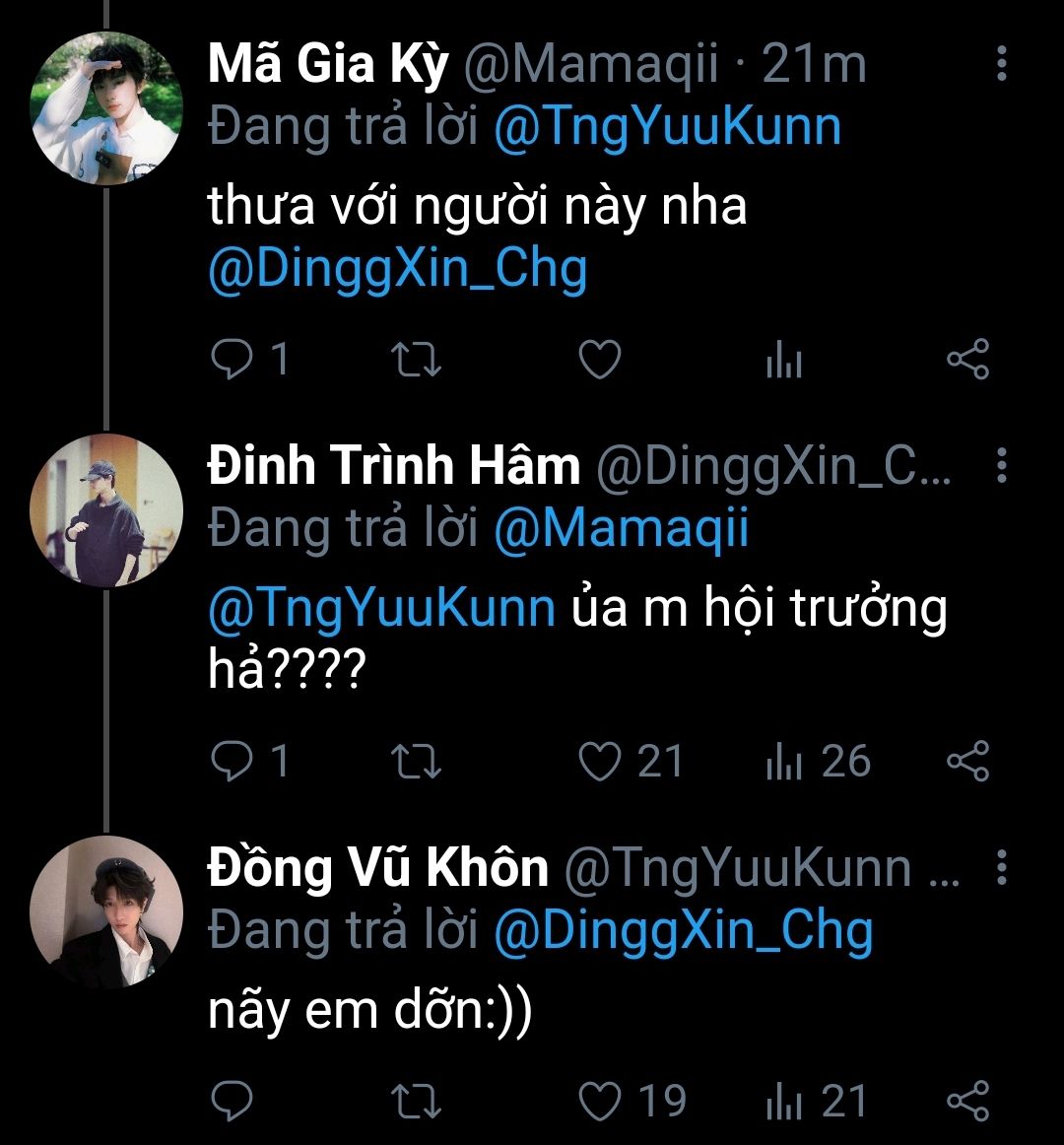This screenshot has height=1145, width=1064.
Task: Open @DinggXin_Chg mention in Mã Gia Kỳ's tweet
Action: [x=398, y=269]
